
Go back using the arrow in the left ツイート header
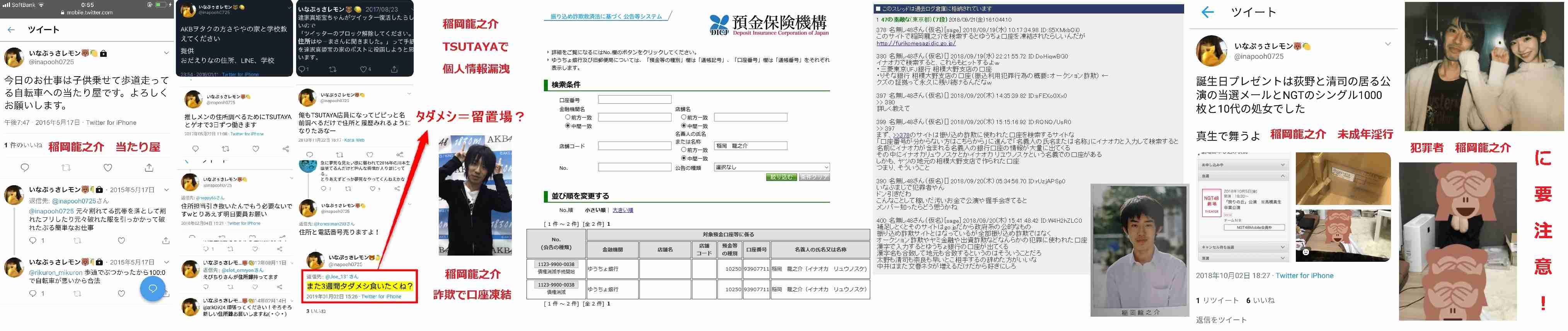point(11,29)
